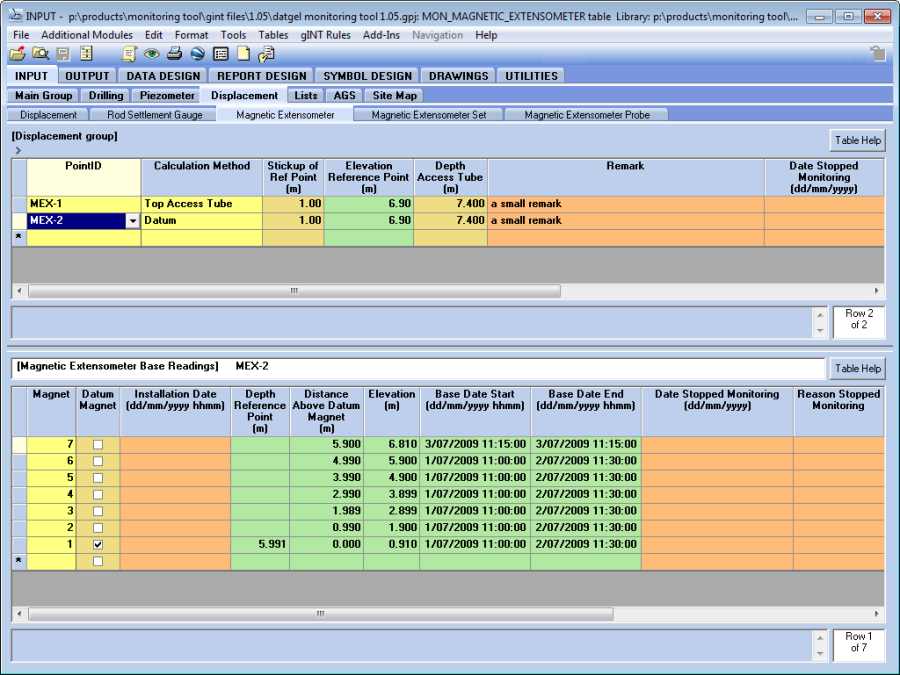Click the clipboard icon at toolbar right
The width and height of the screenshot is (900, 675).
[877, 54]
